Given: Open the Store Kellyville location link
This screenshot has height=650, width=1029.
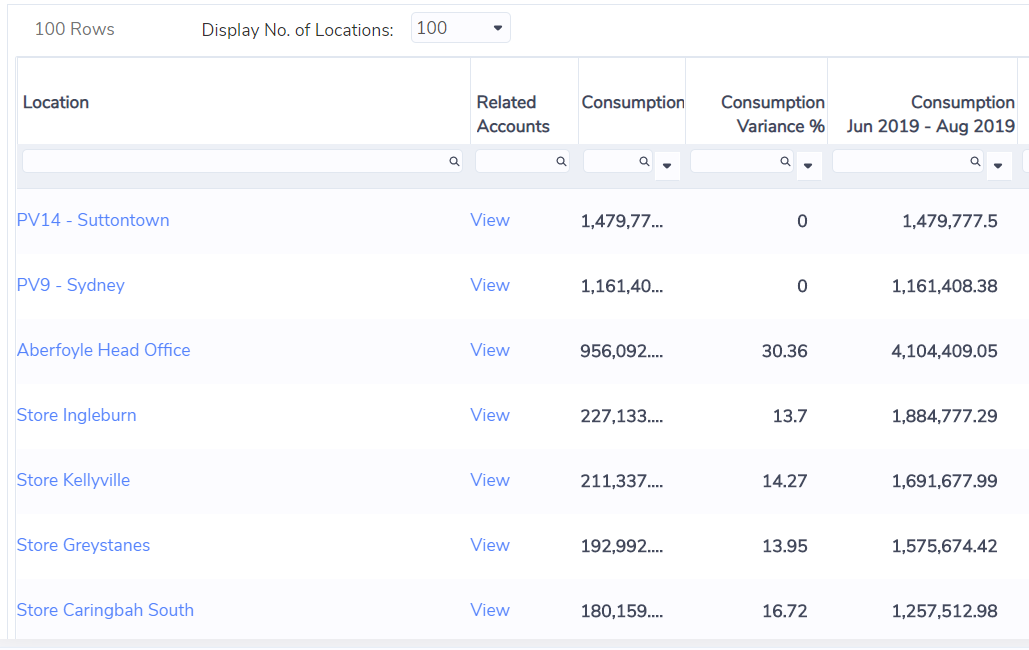Looking at the screenshot, I should pyautogui.click(x=74, y=480).
